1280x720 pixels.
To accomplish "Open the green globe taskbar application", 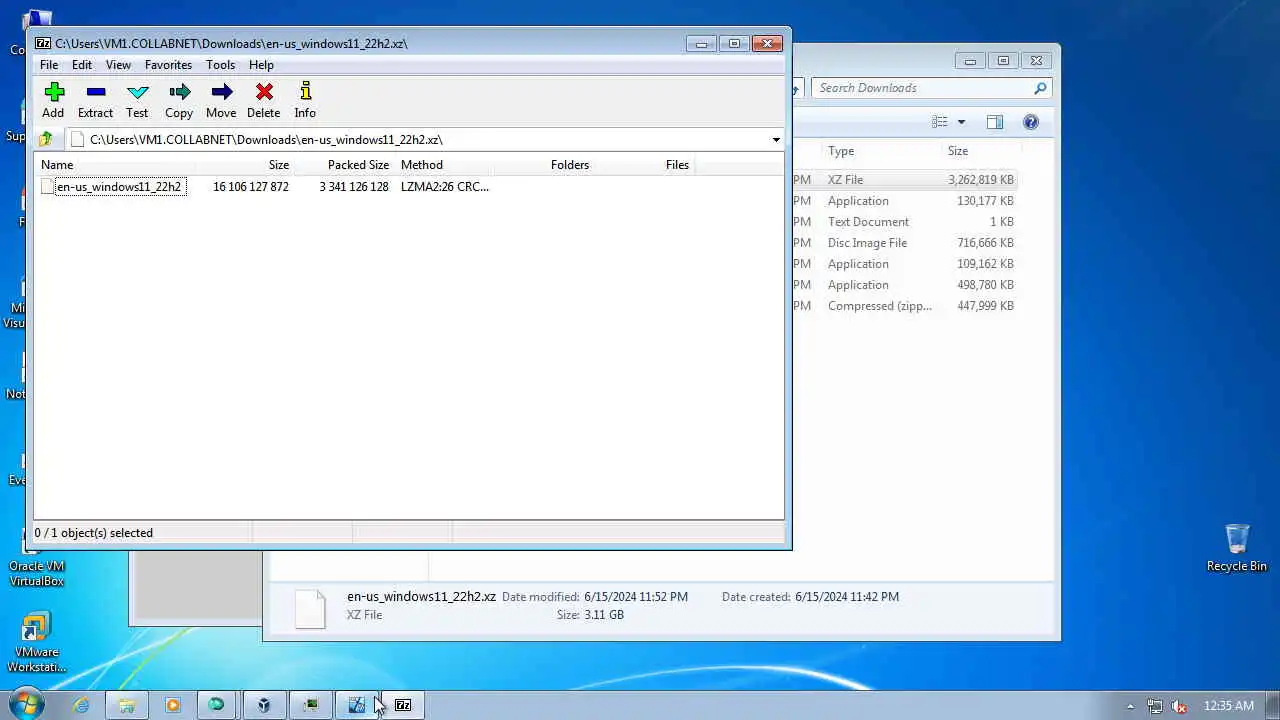I will click(x=217, y=705).
